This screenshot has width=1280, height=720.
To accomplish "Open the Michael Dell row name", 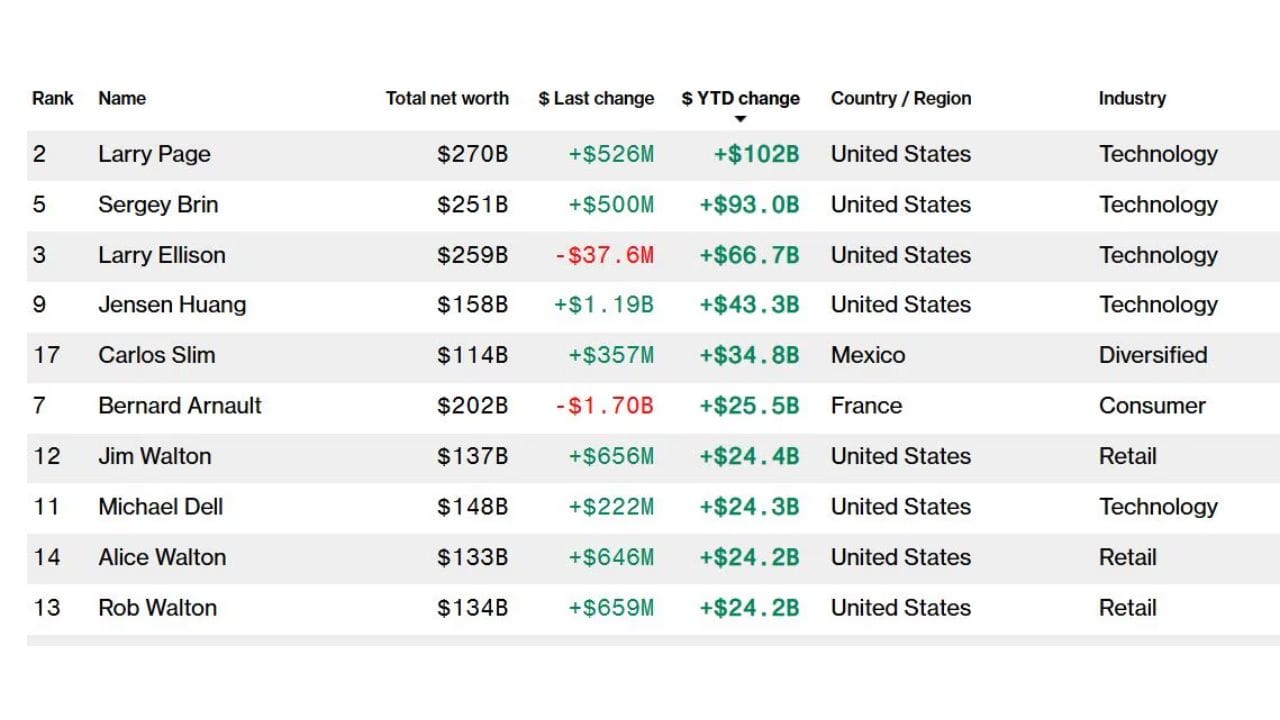I will (160, 507).
